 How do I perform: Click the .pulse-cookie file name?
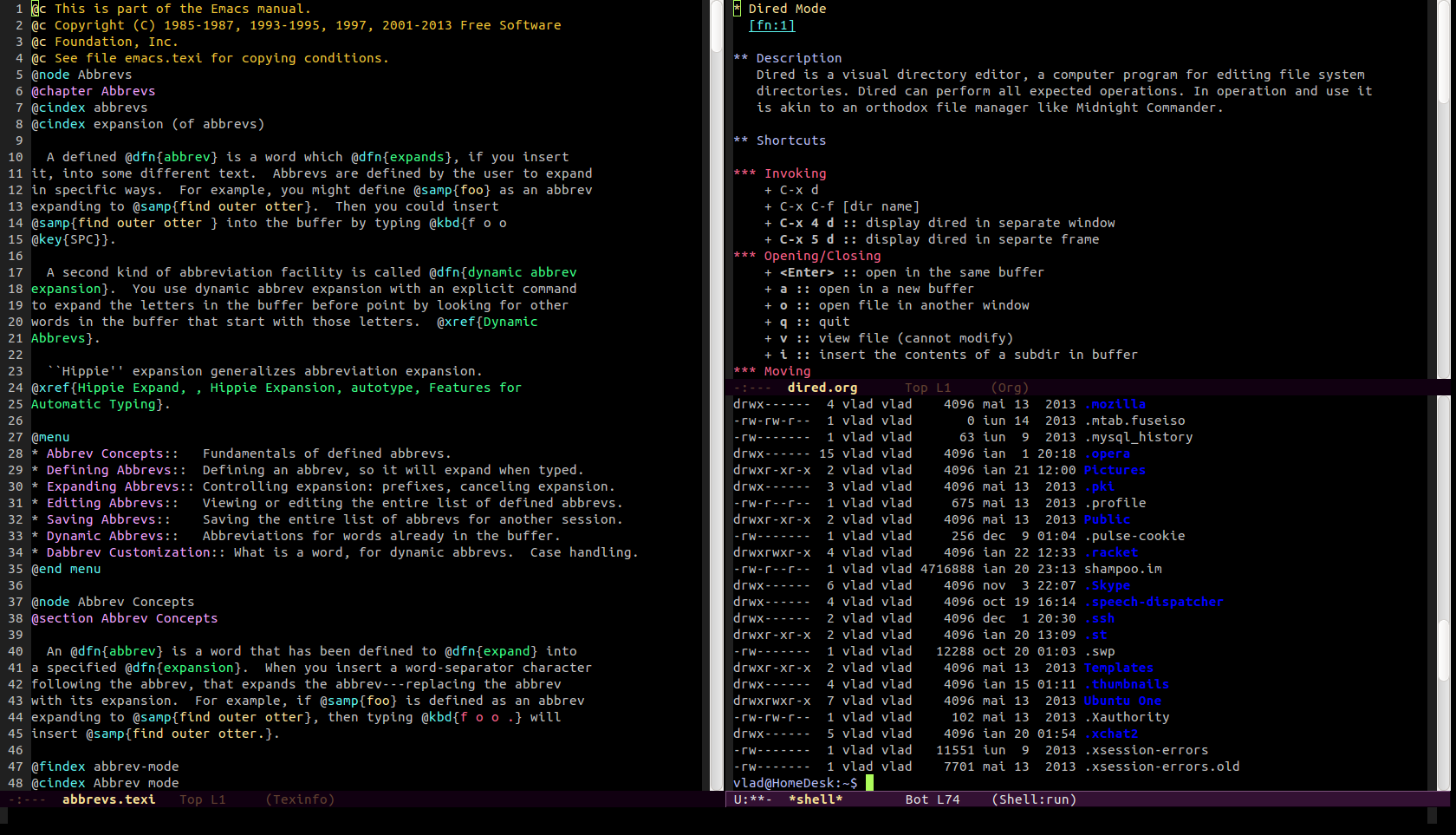(x=1134, y=536)
